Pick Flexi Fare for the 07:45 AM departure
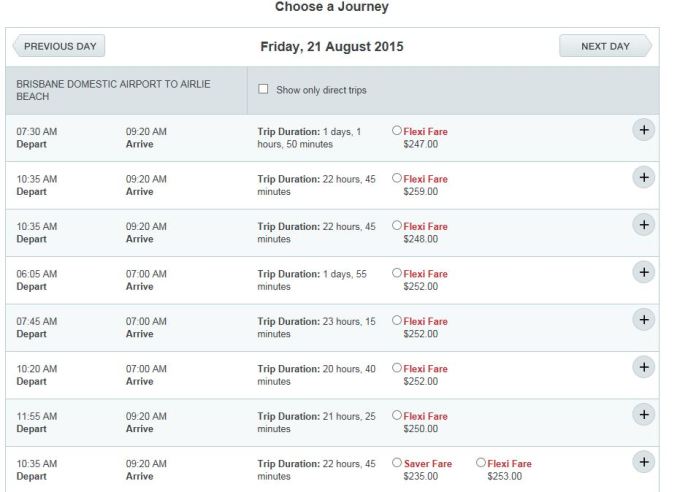The image size is (680, 492). click(397, 320)
